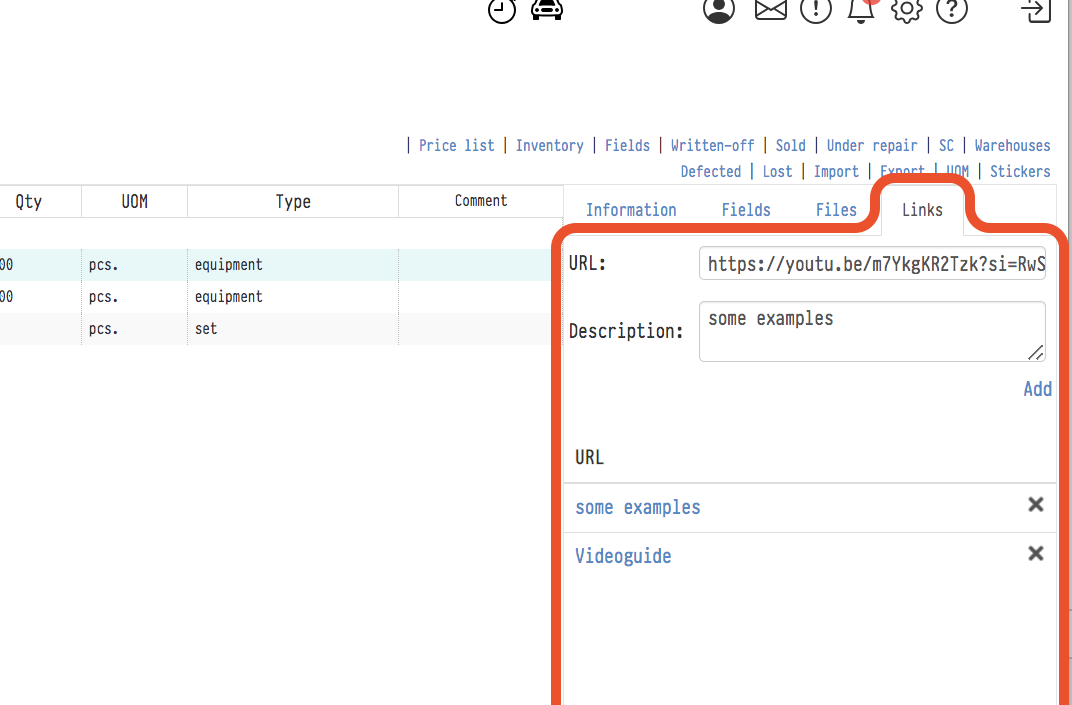Click the logout arrow icon

pyautogui.click(x=1036, y=9)
